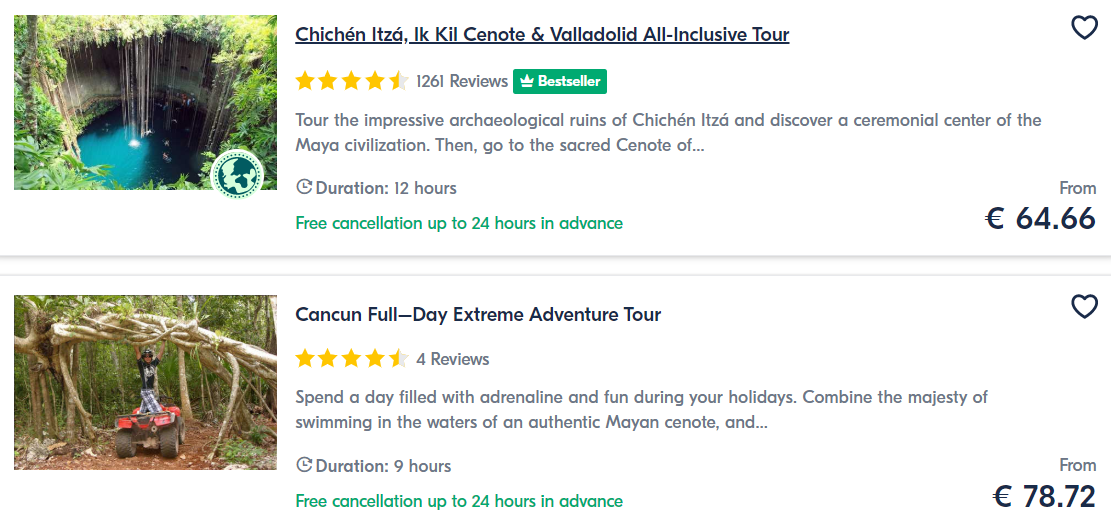
Task: Click the clock icon beside Duration: 12 hours
Action: [x=304, y=187]
